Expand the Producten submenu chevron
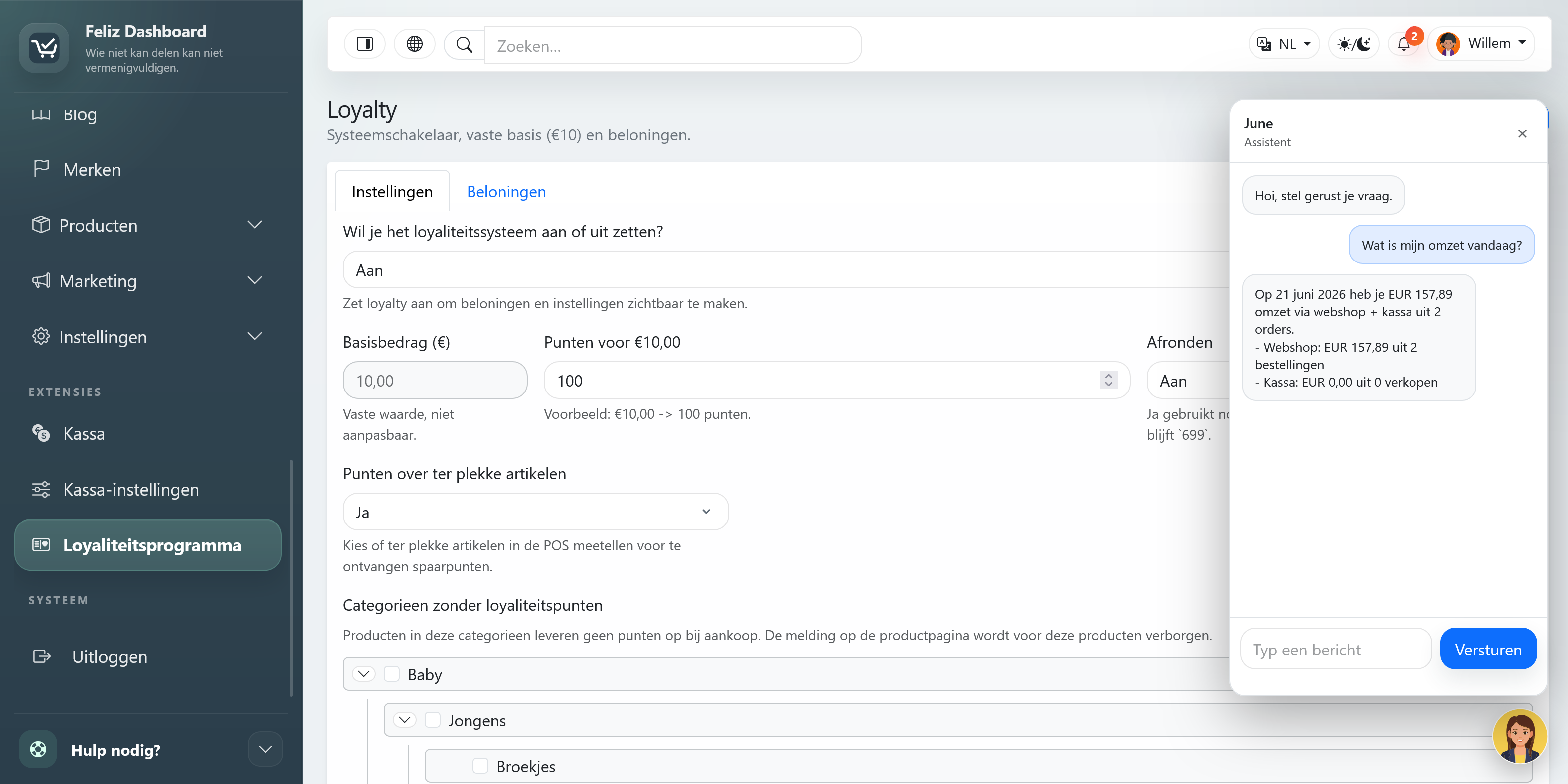 click(254, 225)
